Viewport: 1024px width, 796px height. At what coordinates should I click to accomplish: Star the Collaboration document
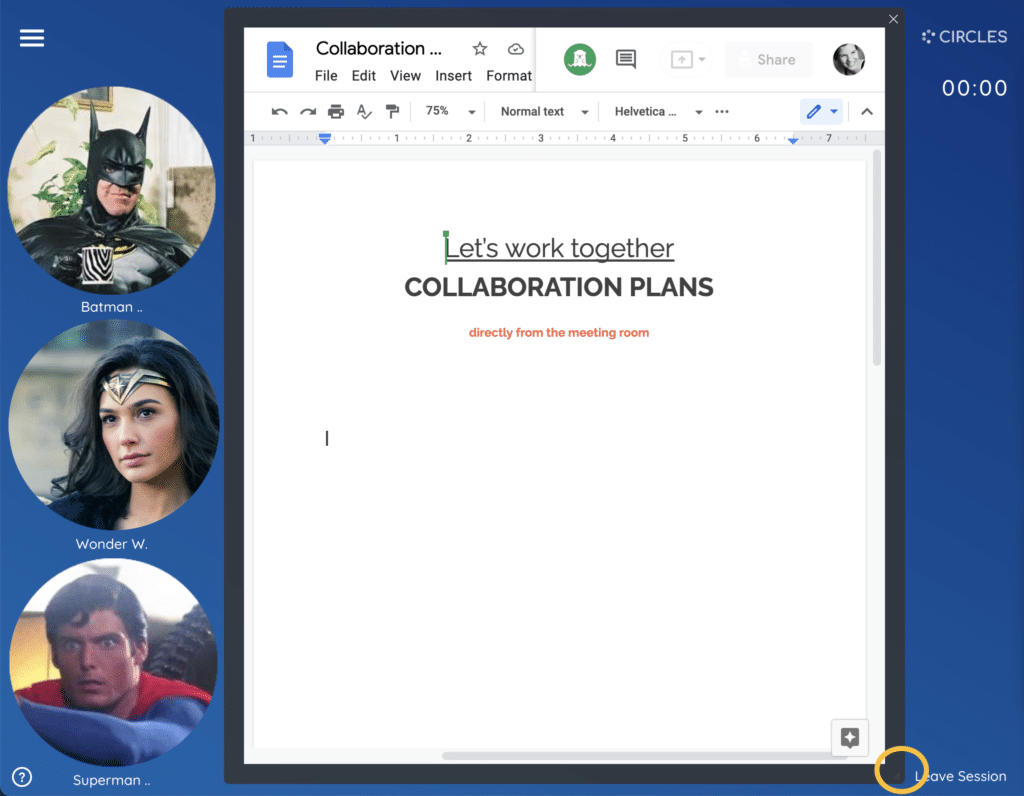coord(480,49)
